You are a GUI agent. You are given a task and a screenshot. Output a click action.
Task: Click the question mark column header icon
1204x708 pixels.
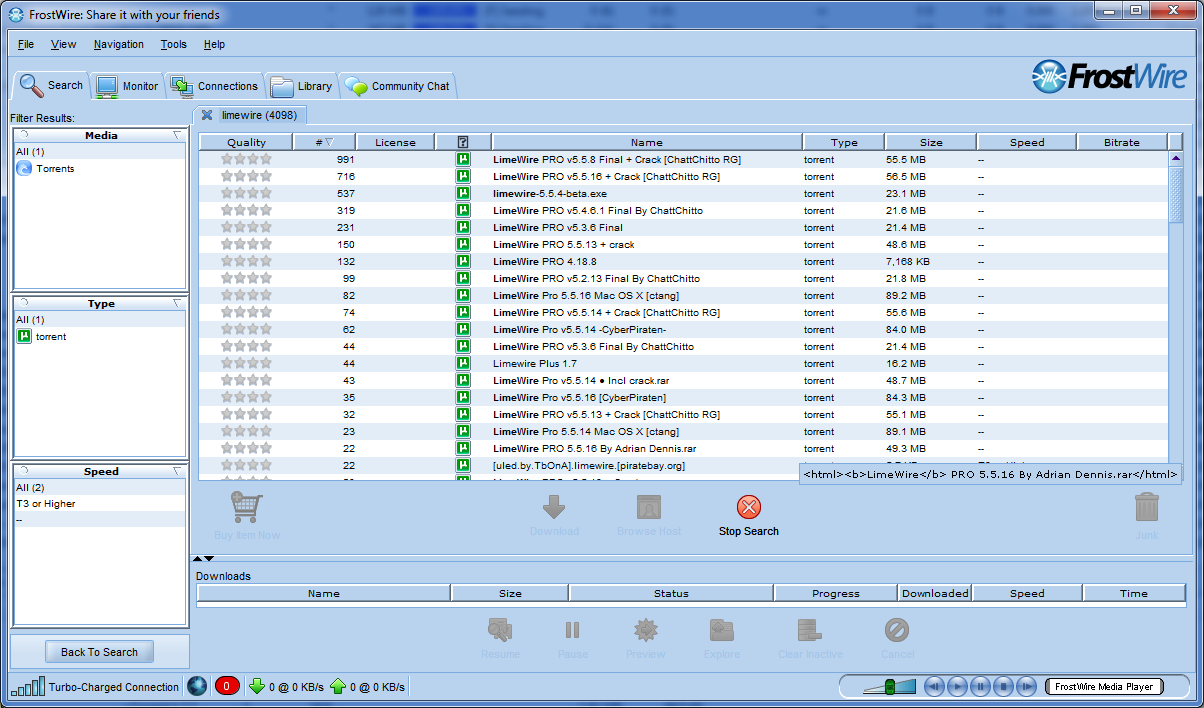click(463, 142)
